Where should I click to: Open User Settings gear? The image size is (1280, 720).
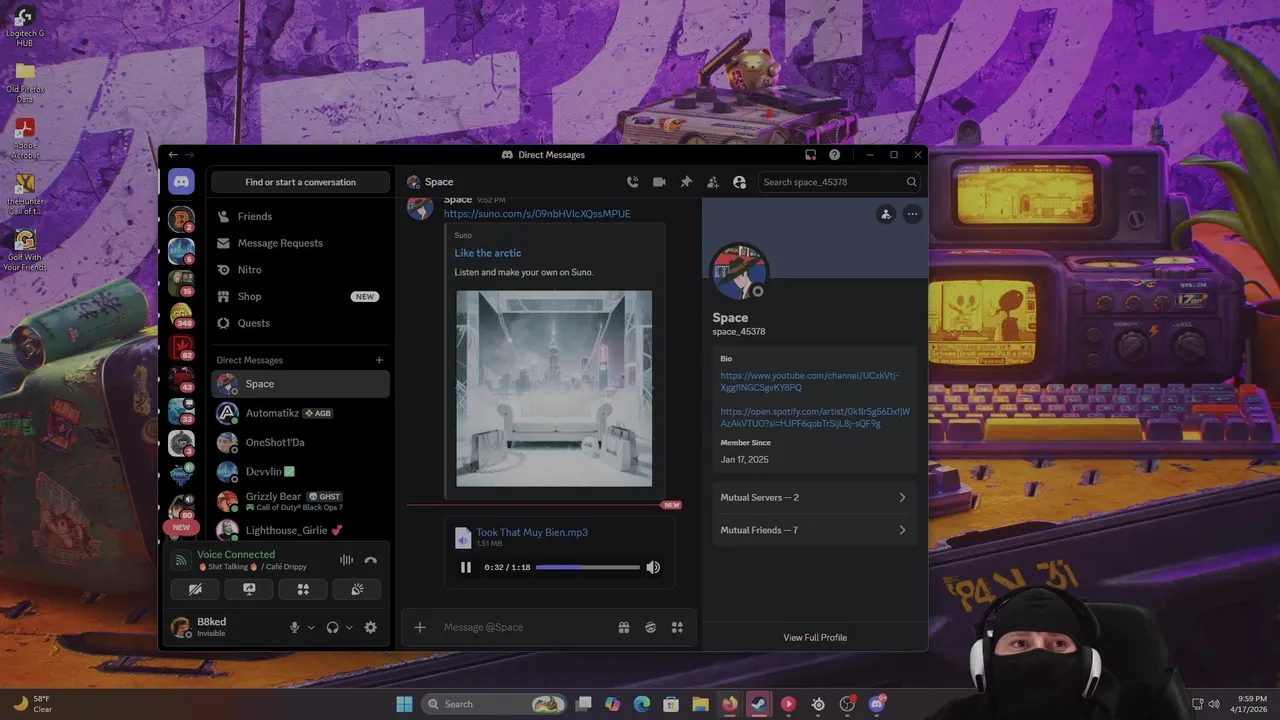[x=371, y=627]
